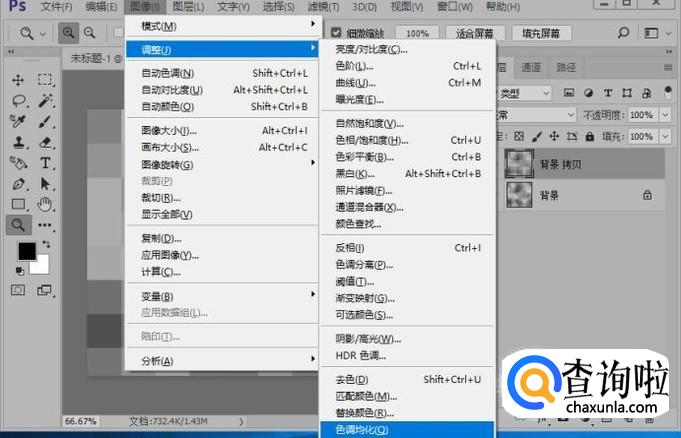
Task: Choose 色相/饱和度(H) menu item
Action: pyautogui.click(x=407, y=140)
